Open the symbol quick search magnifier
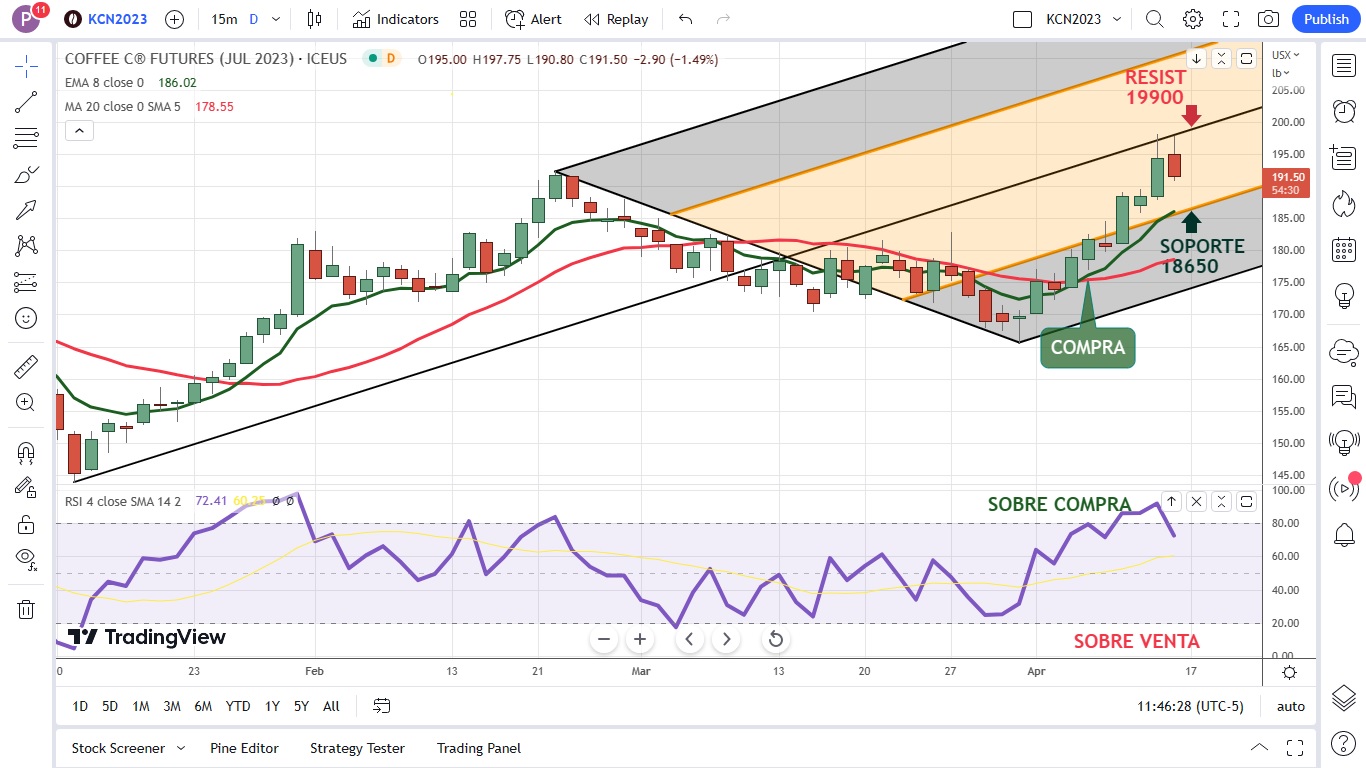 [1154, 19]
